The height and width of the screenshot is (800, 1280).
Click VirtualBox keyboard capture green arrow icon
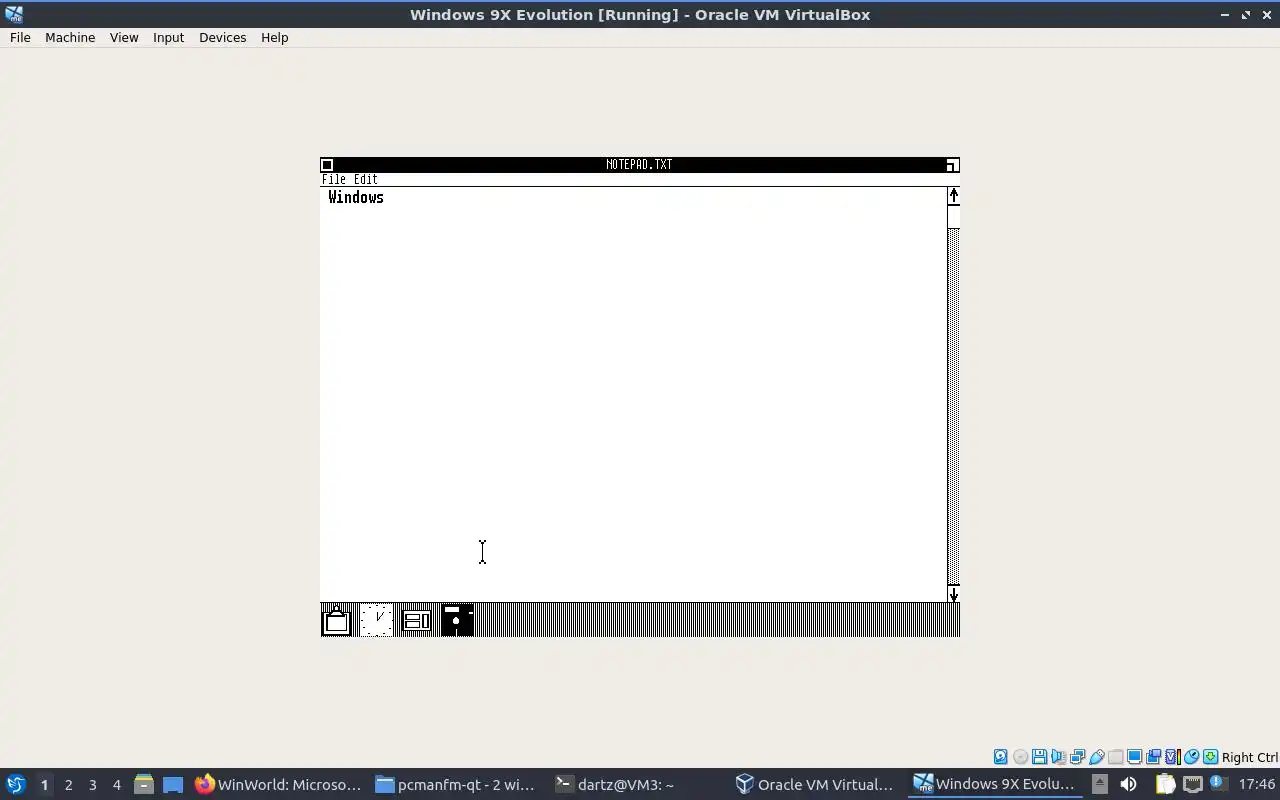pos(1210,757)
